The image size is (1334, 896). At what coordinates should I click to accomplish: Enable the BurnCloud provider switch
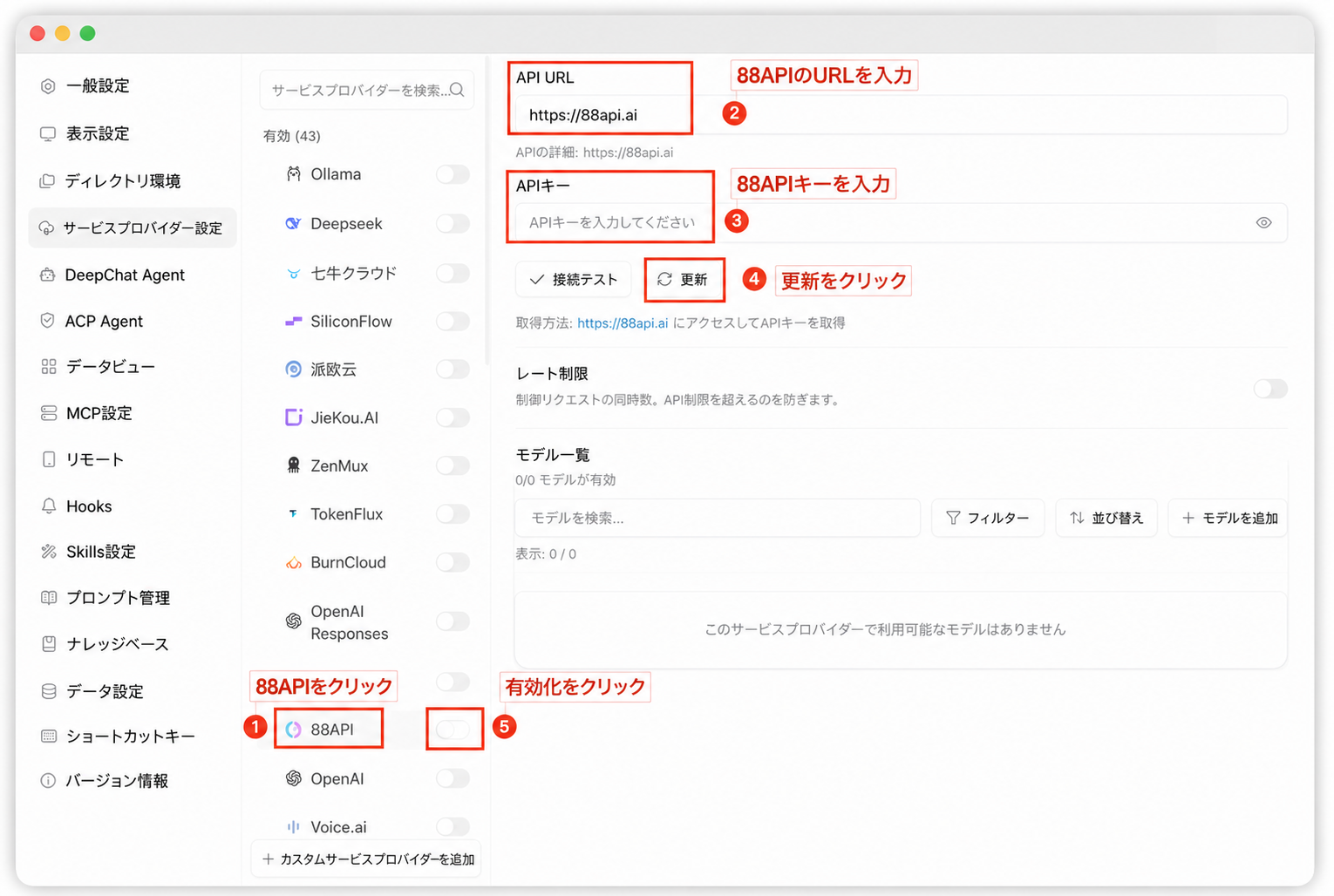tap(453, 562)
